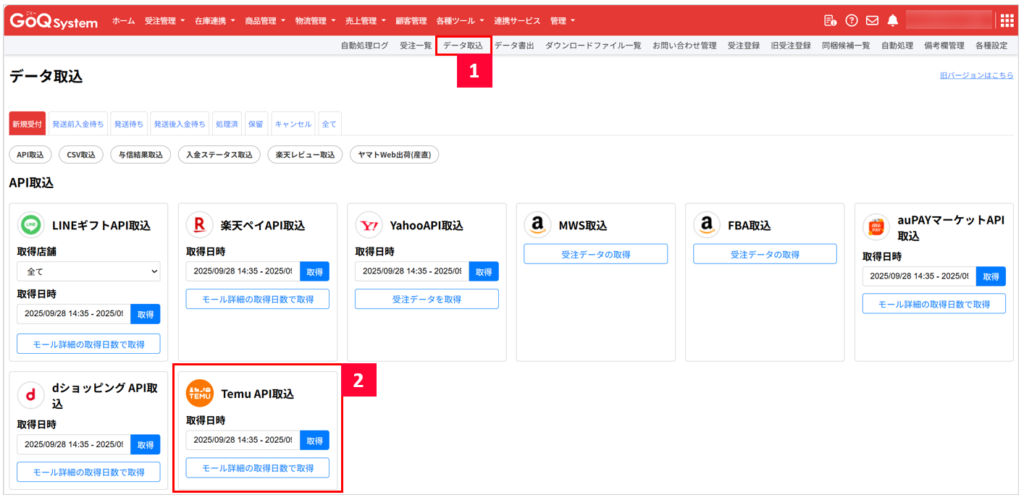Click the notification bell icon
Screen dimensions: 1024x500
tap(893, 20)
